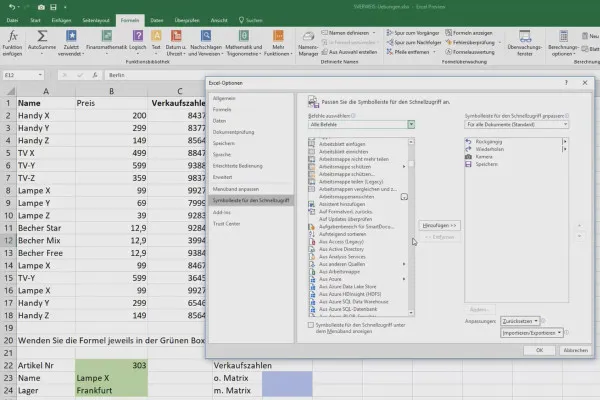Select Aus Access (Legacy) command
The width and height of the screenshot is (600, 400).
click(341, 242)
